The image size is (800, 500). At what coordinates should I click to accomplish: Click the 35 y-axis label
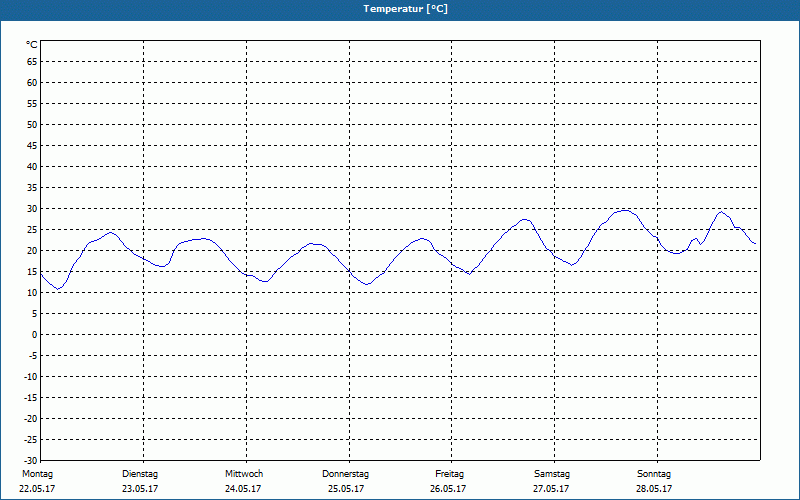tap(32, 188)
